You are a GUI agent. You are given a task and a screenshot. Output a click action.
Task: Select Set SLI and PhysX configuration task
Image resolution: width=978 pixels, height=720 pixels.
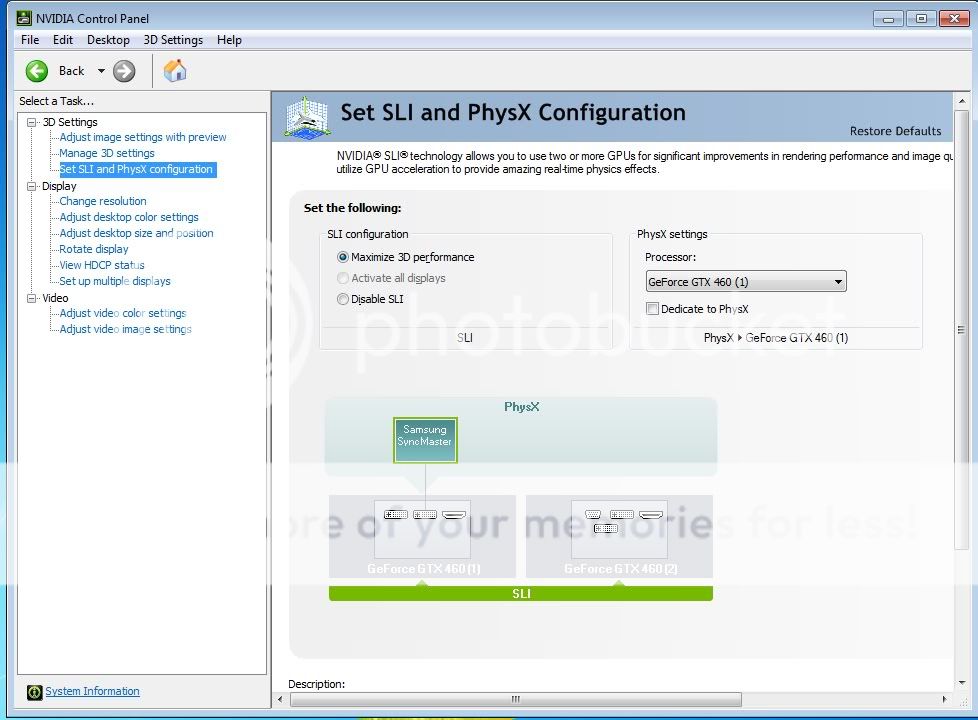coord(137,169)
